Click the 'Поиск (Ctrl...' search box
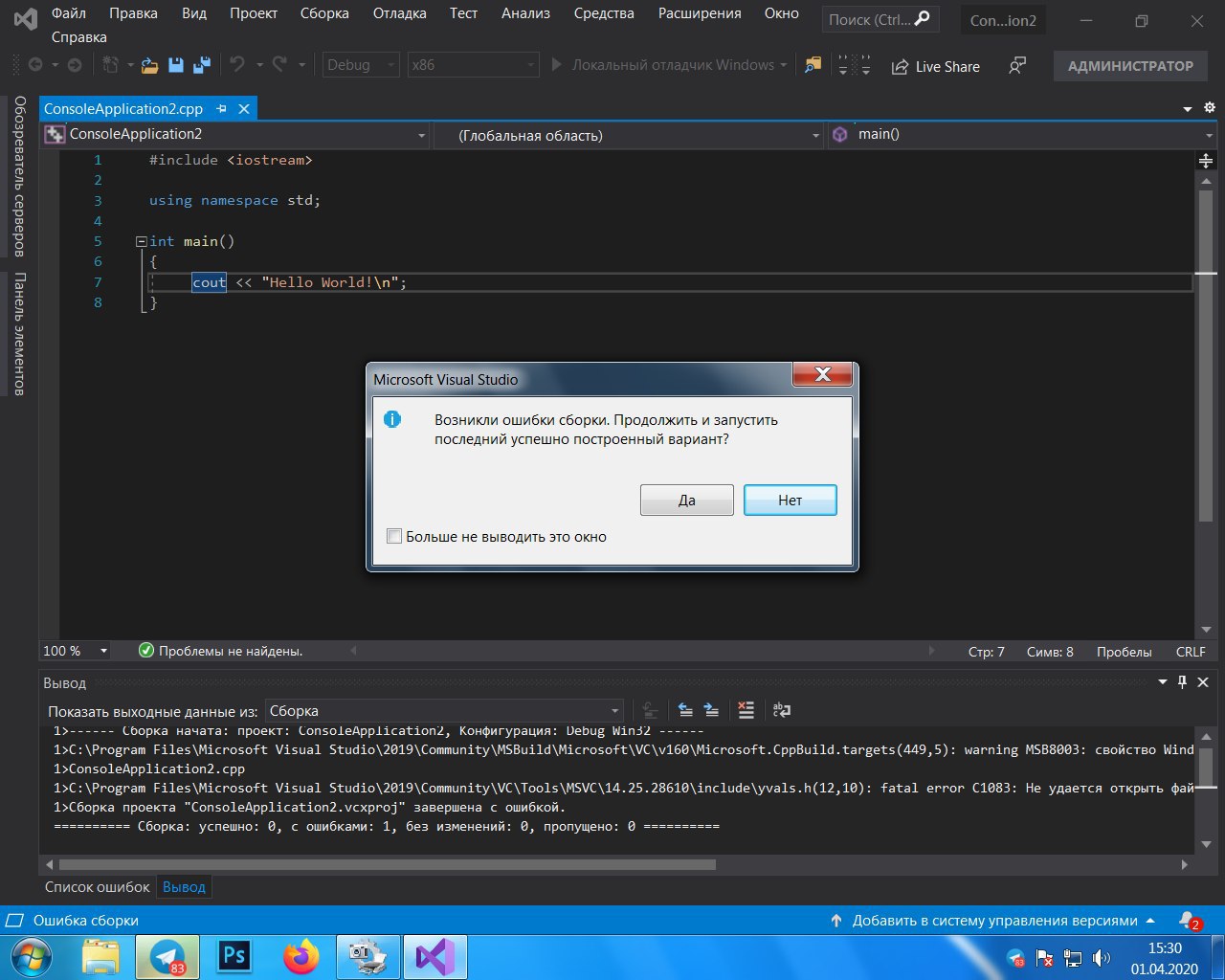The height and width of the screenshot is (980, 1225). point(880,19)
